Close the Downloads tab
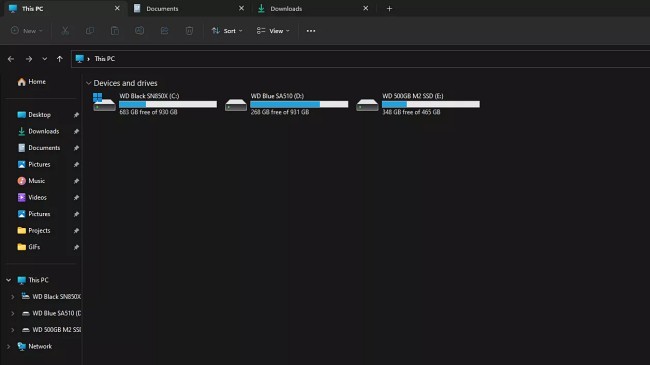This screenshot has height=365, width=650. (x=366, y=8)
